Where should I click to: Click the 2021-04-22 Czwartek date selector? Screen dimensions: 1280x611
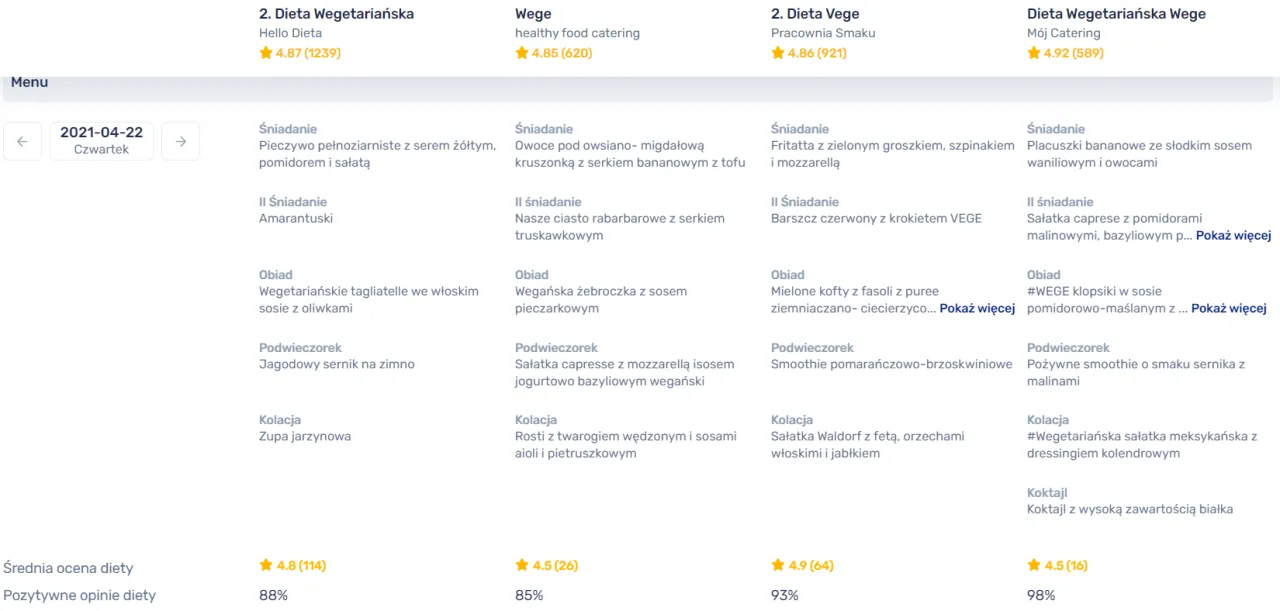101,140
